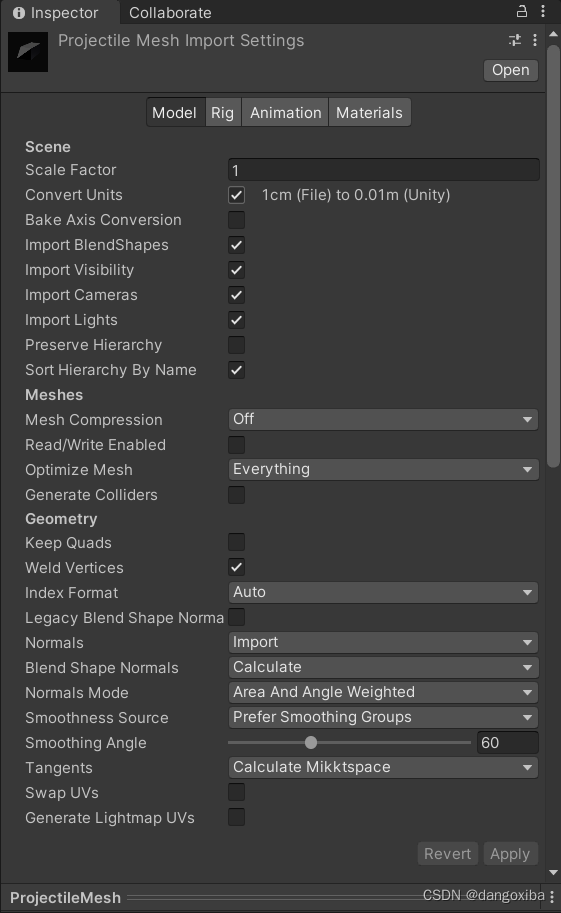Click the scrollbar down arrow
Screen dimensions: 561x913
(553, 872)
